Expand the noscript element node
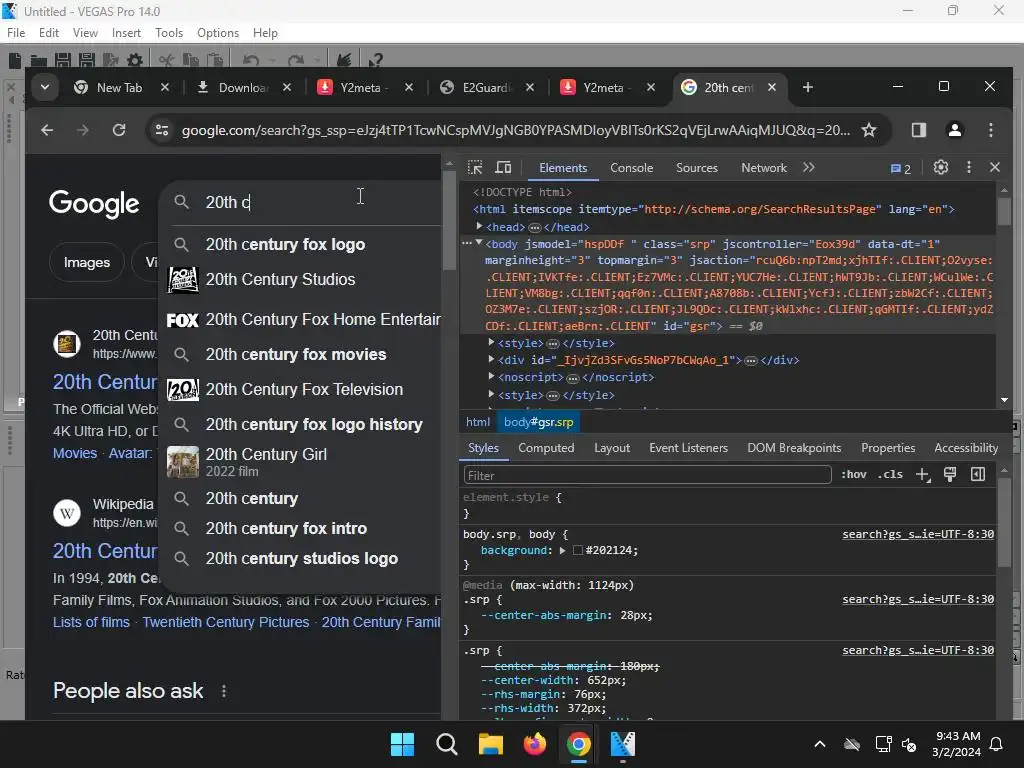This screenshot has height=768, width=1024. [491, 376]
